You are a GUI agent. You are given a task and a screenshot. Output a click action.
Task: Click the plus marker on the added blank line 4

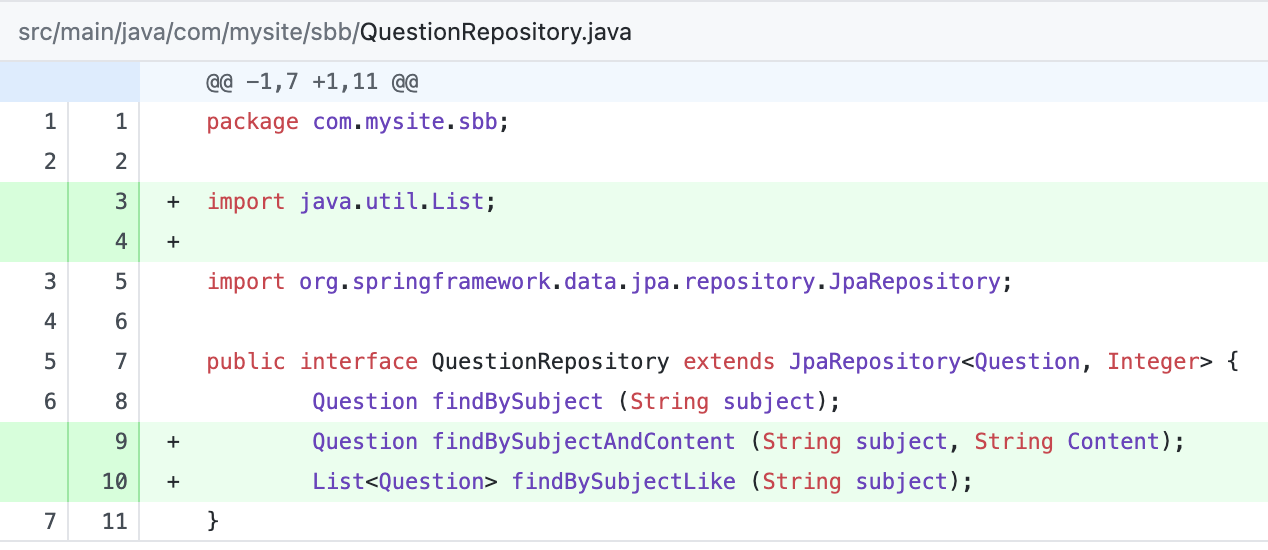(173, 242)
